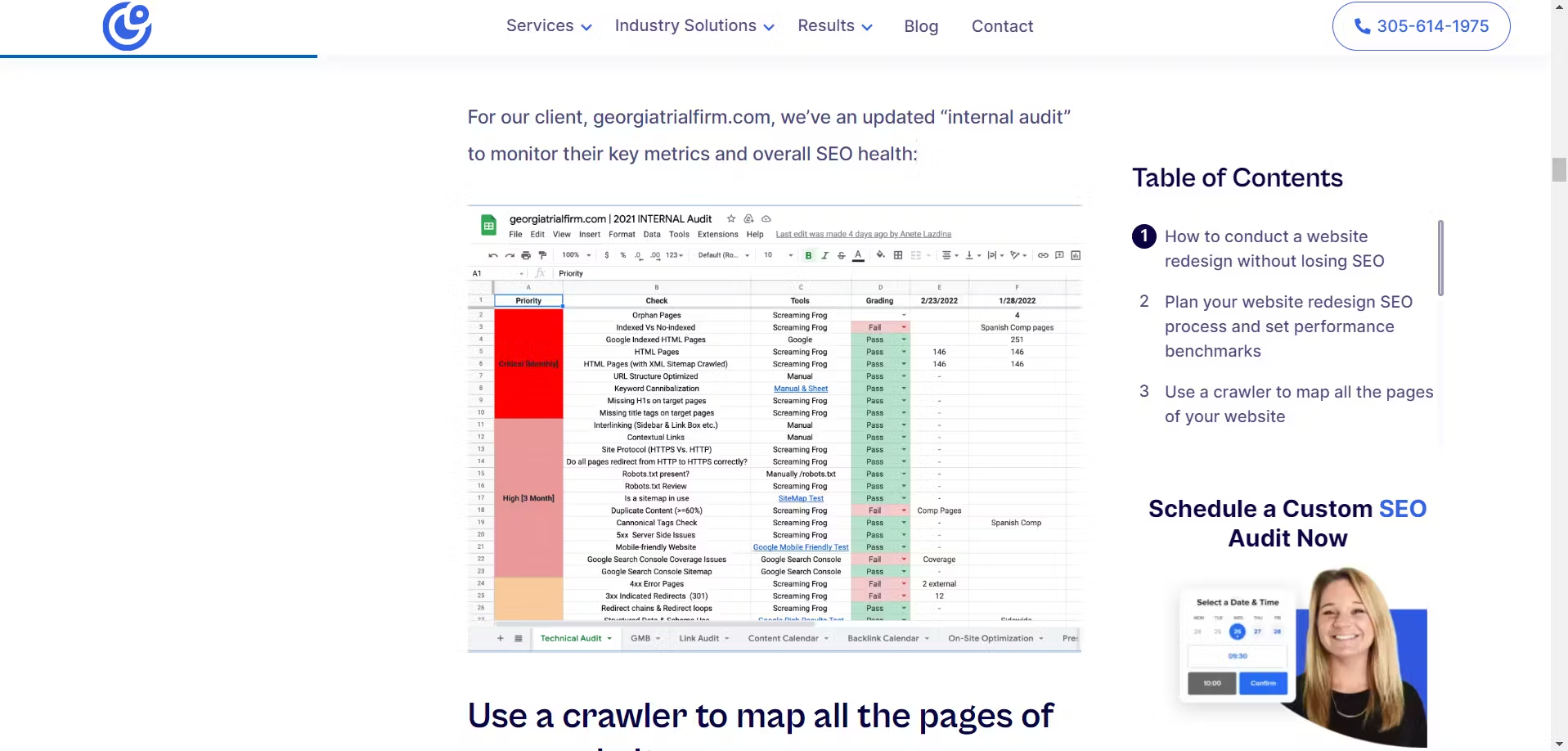The image size is (1568, 751).
Task: Click the All Sheets list icon
Action: pyautogui.click(x=519, y=638)
